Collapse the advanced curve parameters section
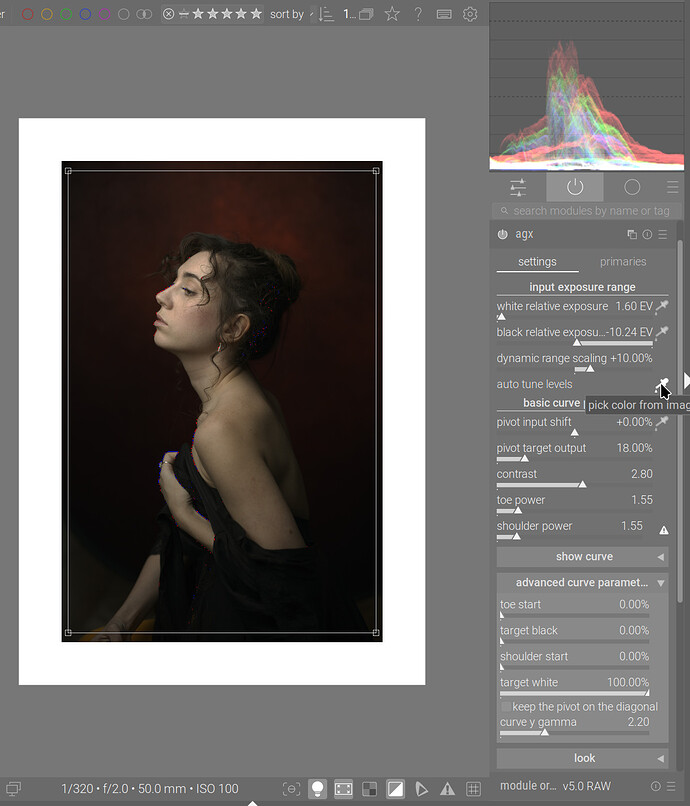 583,583
